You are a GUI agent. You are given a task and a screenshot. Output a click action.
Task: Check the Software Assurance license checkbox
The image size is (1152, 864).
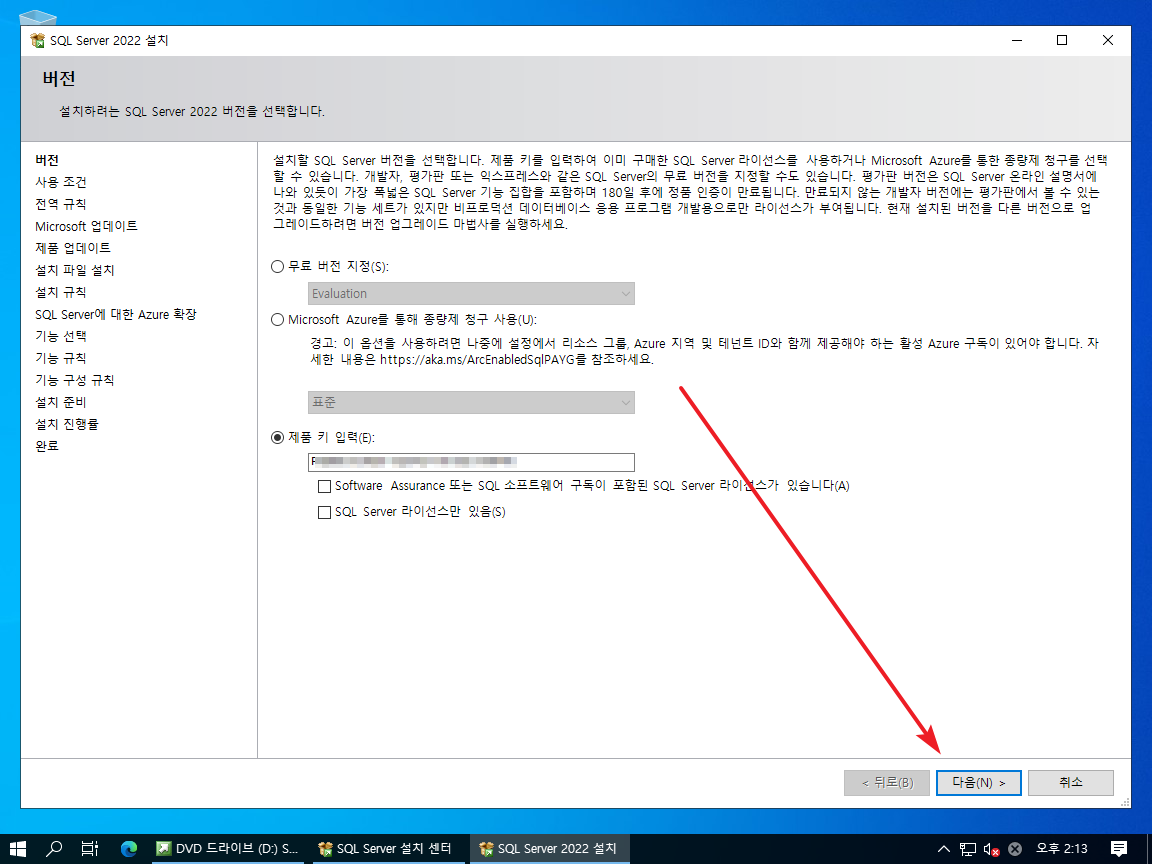[324, 486]
